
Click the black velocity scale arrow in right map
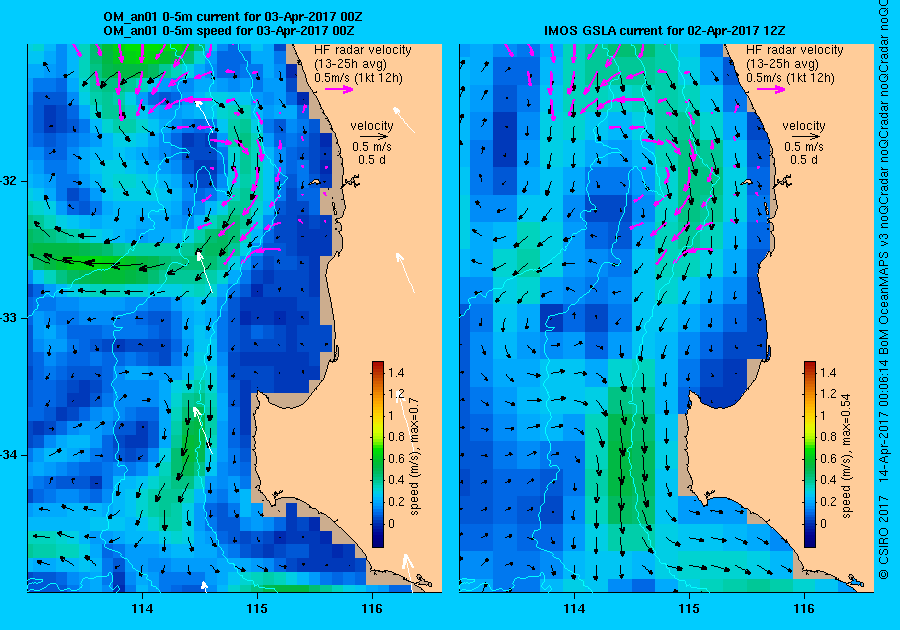[x=804, y=137]
